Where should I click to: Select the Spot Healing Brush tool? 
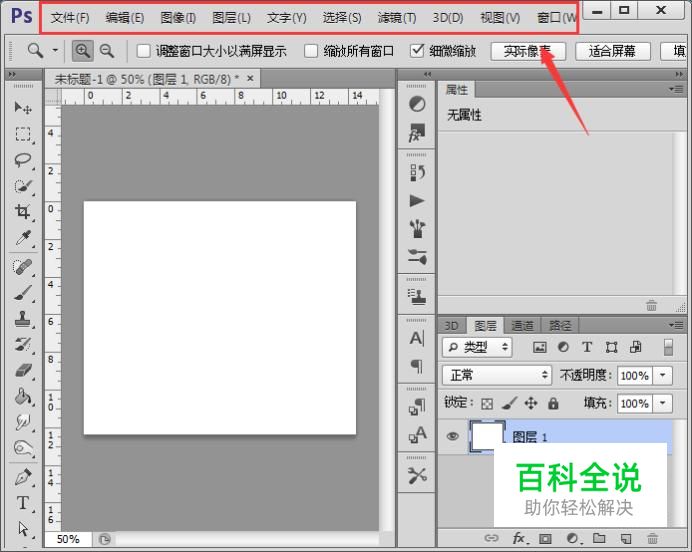[23, 267]
